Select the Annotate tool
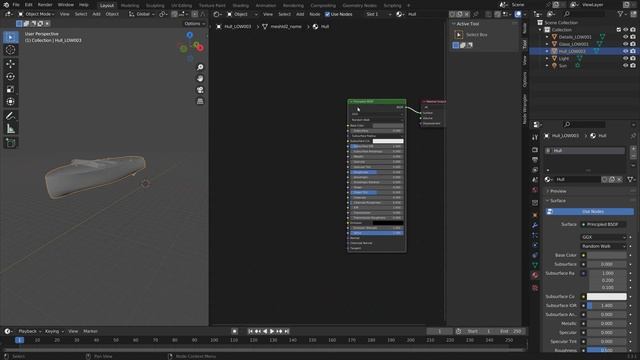 click(11, 116)
